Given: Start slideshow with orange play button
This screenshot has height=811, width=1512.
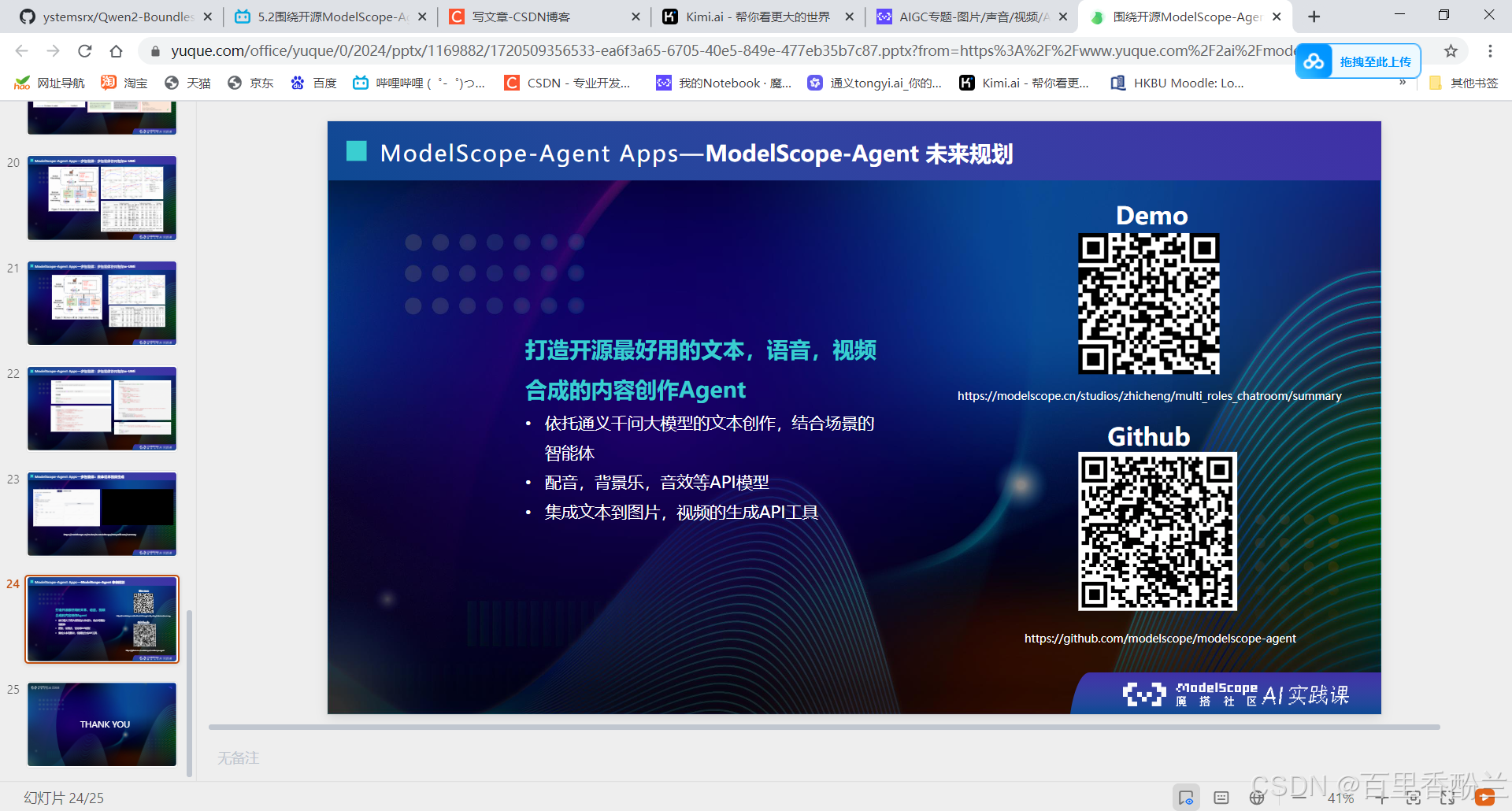Looking at the screenshot, I should [1484, 798].
